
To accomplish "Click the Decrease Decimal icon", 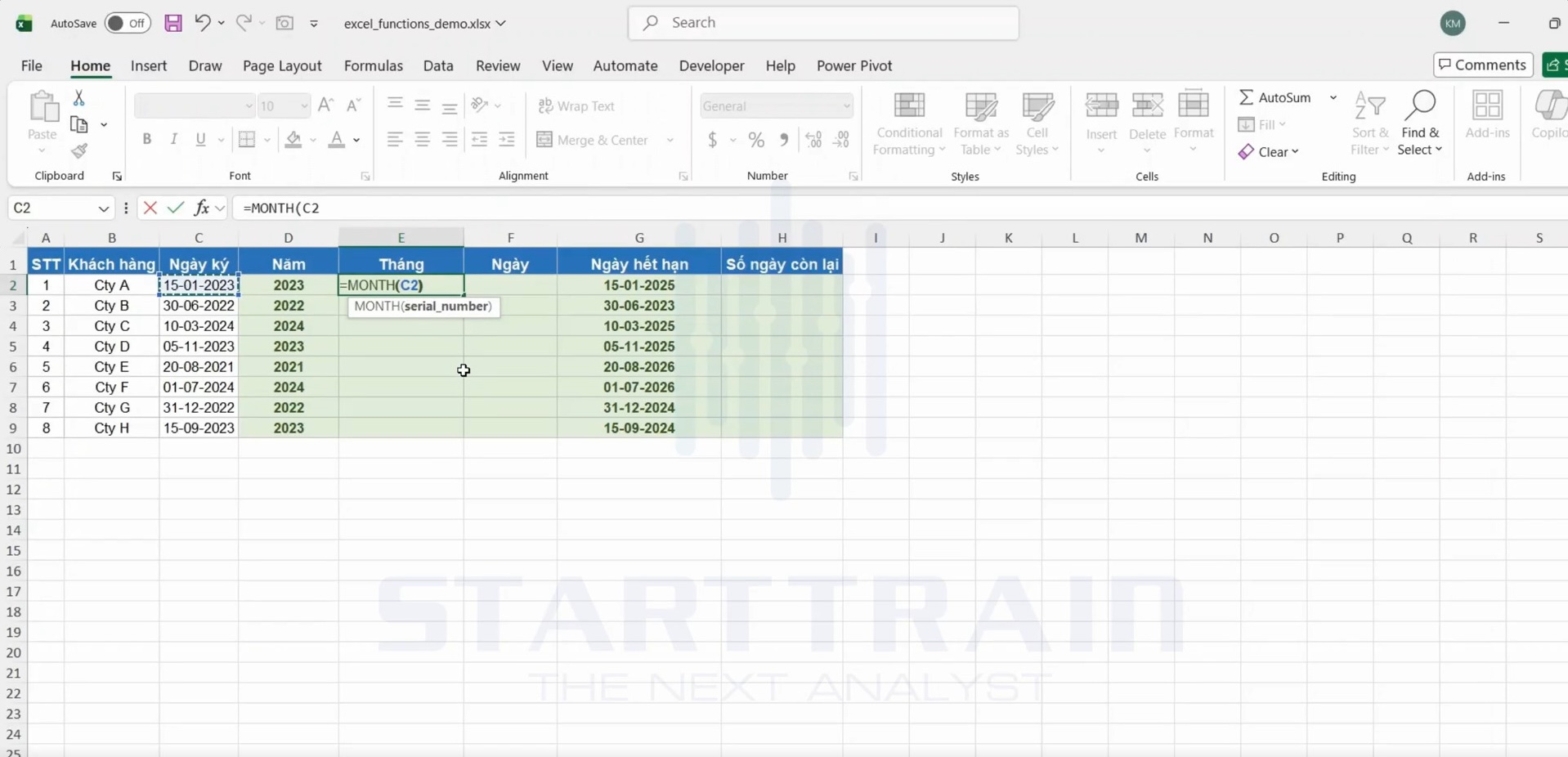I will pos(841,140).
